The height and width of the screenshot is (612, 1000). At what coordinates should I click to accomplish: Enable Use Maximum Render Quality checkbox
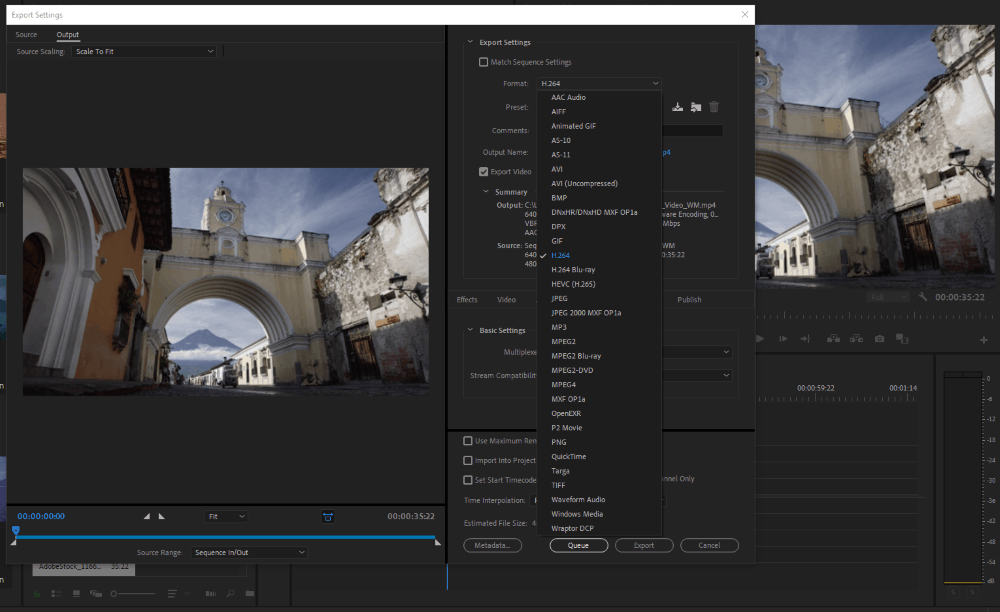pos(467,441)
